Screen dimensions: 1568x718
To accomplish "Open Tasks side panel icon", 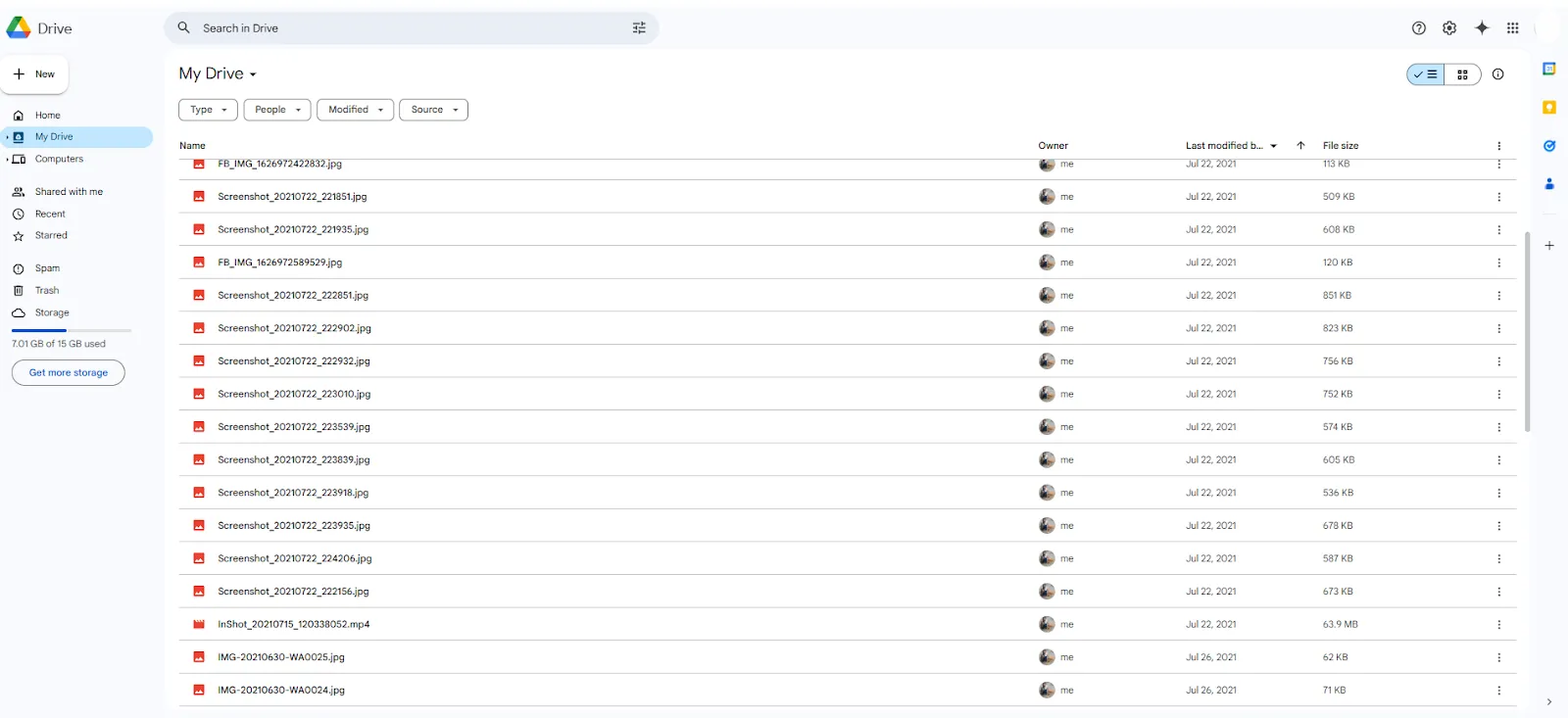I will pyautogui.click(x=1549, y=146).
